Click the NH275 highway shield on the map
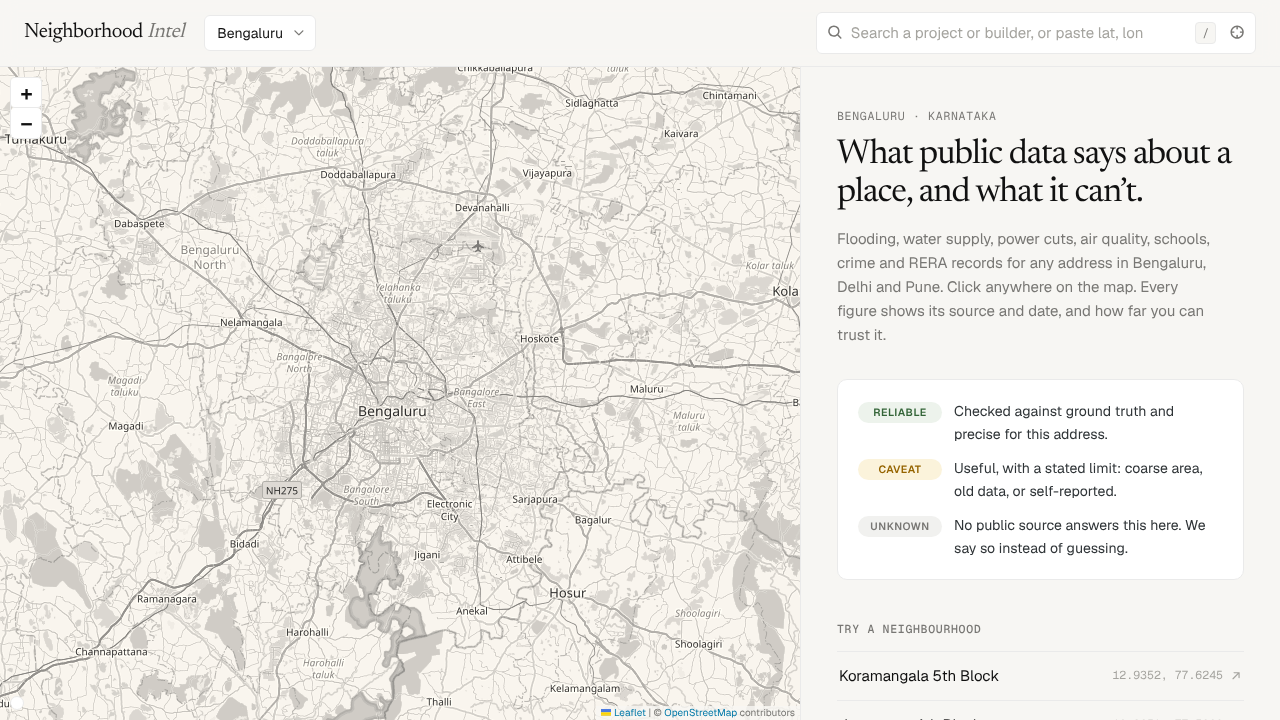Screen dimensions: 1280x720 pyautogui.click(x=282, y=491)
